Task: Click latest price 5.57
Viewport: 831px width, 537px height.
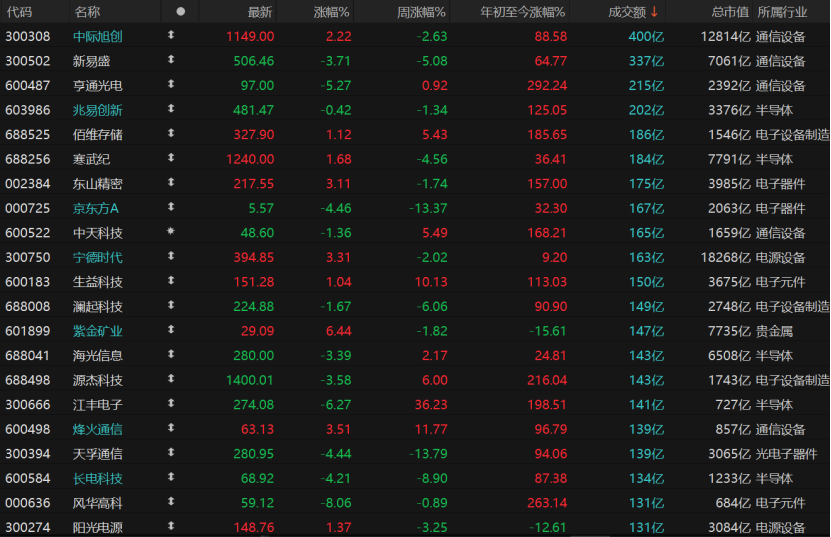Action: 261,208
